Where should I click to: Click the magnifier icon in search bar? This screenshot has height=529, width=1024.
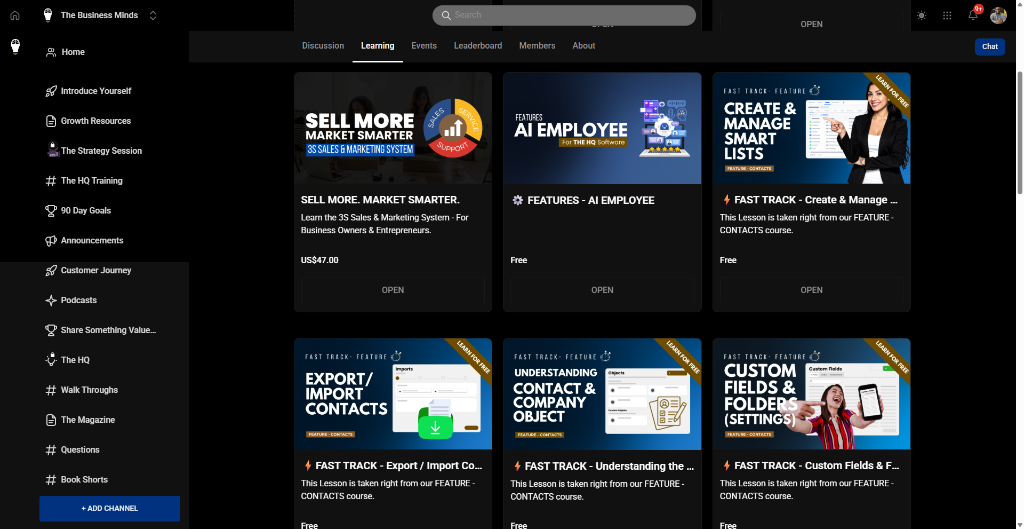pyautogui.click(x=446, y=15)
